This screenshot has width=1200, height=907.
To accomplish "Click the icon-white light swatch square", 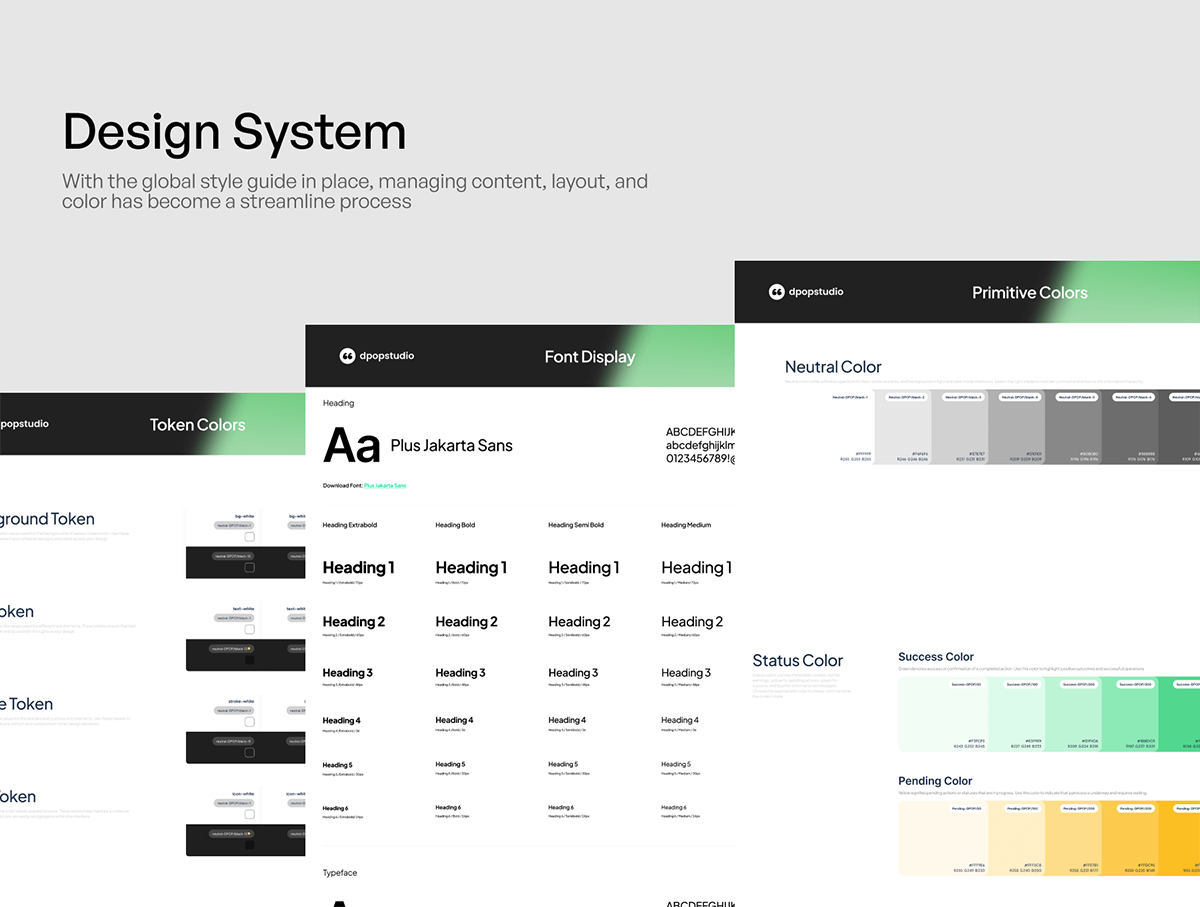I will pyautogui.click(x=249, y=814).
